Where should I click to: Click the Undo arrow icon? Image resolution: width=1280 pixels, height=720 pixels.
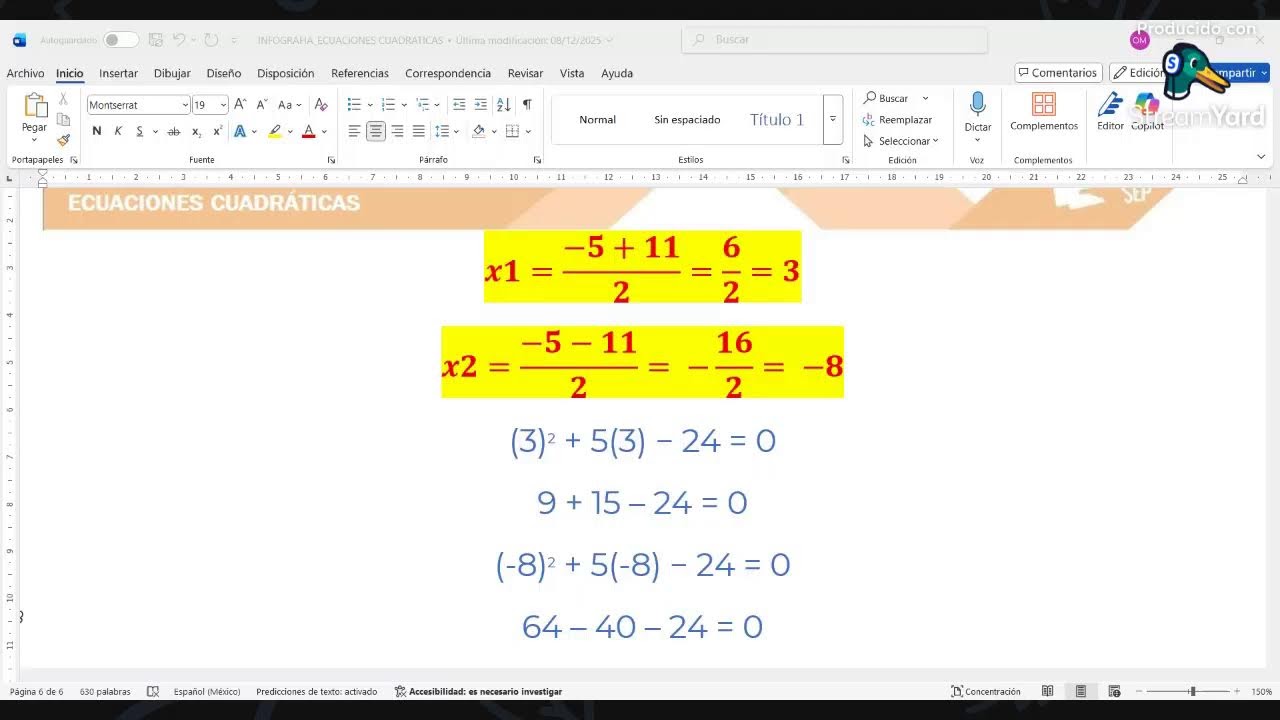coord(178,40)
